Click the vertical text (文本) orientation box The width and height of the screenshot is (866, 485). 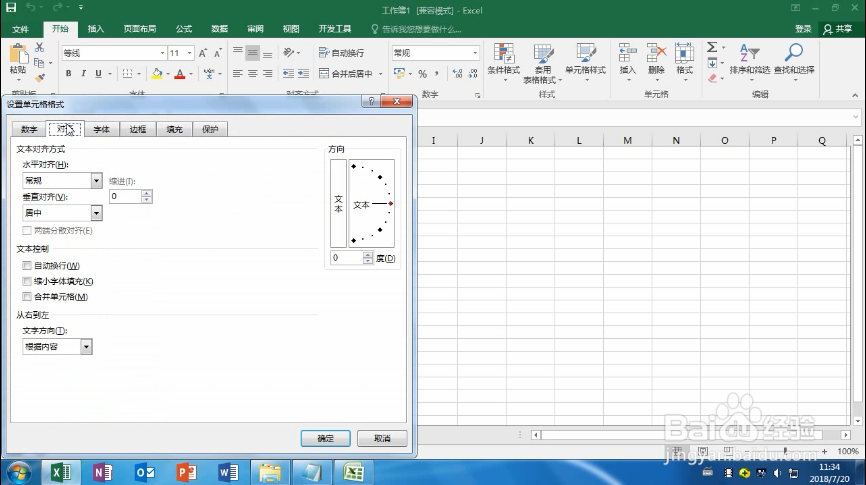point(339,203)
